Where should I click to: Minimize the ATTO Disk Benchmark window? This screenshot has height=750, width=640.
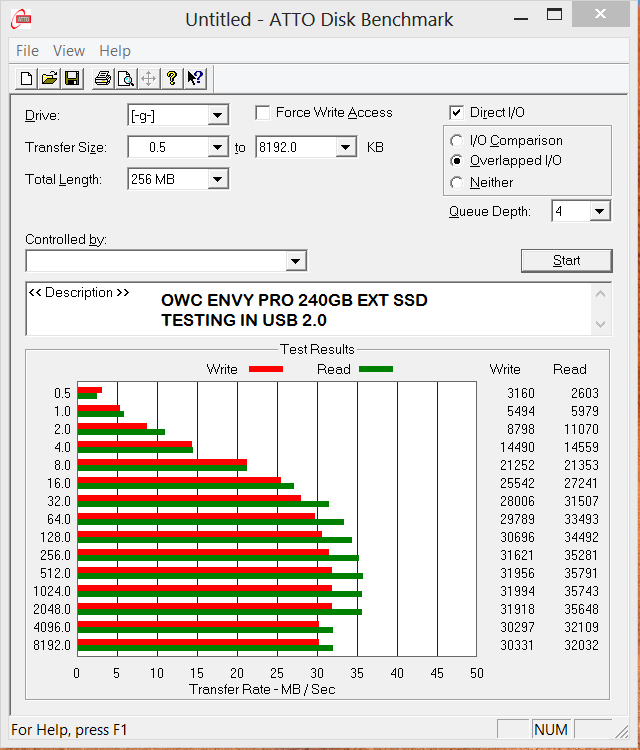click(x=521, y=19)
